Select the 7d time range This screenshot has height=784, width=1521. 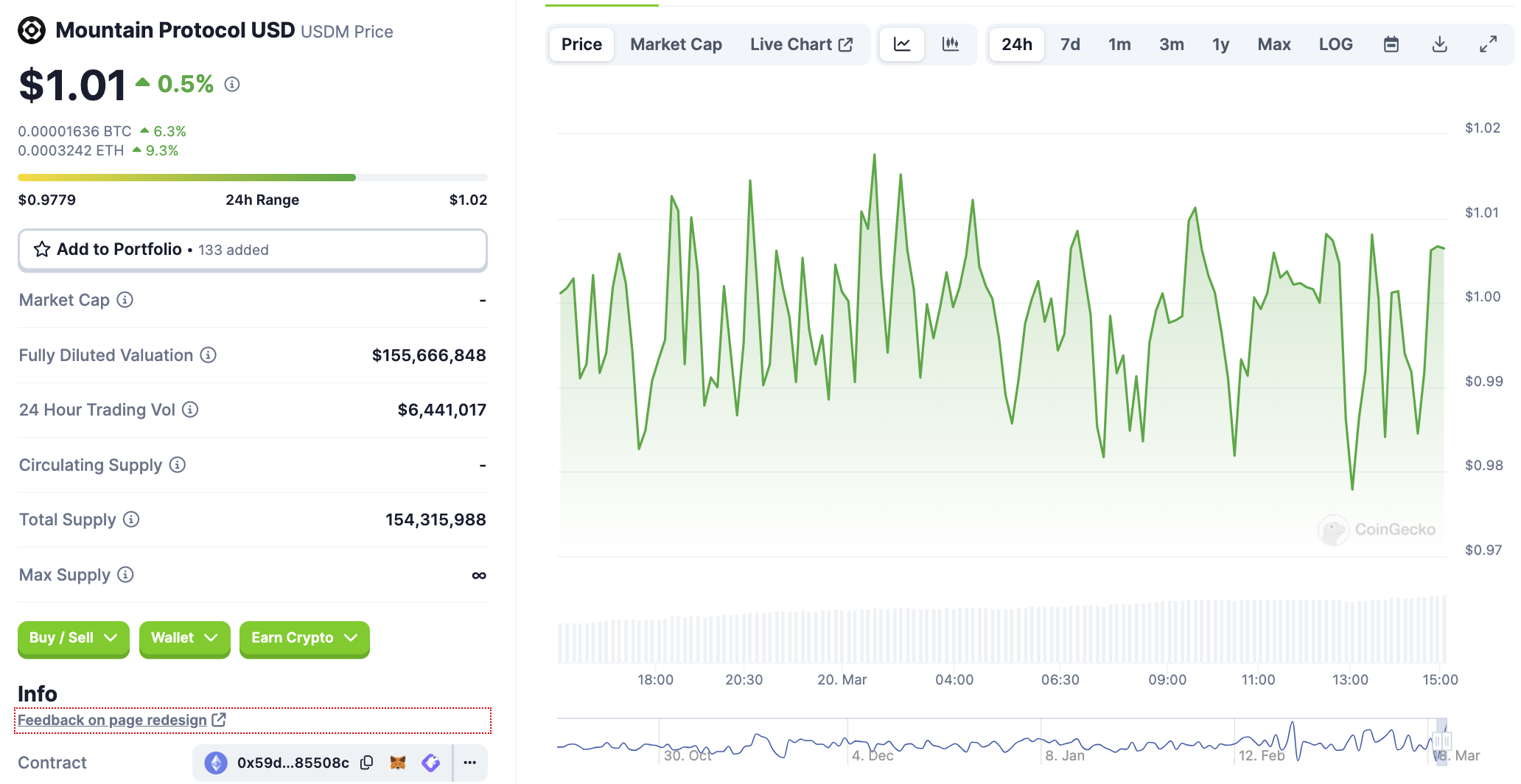(1070, 44)
